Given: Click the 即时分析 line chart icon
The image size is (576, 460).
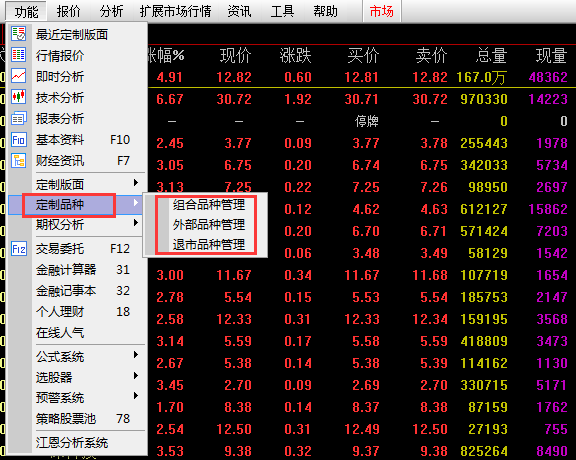Looking at the screenshot, I should 18,76.
